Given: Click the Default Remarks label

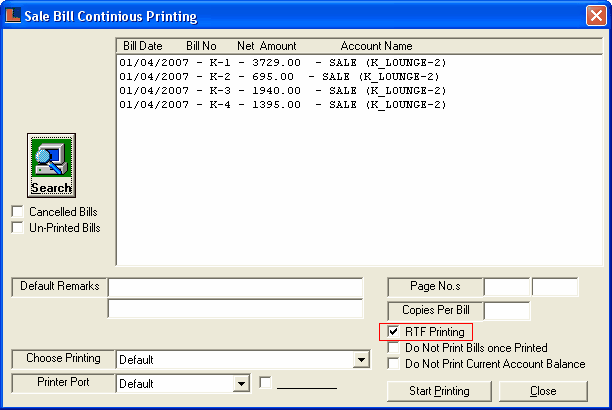Looking at the screenshot, I should pyautogui.click(x=60, y=286).
